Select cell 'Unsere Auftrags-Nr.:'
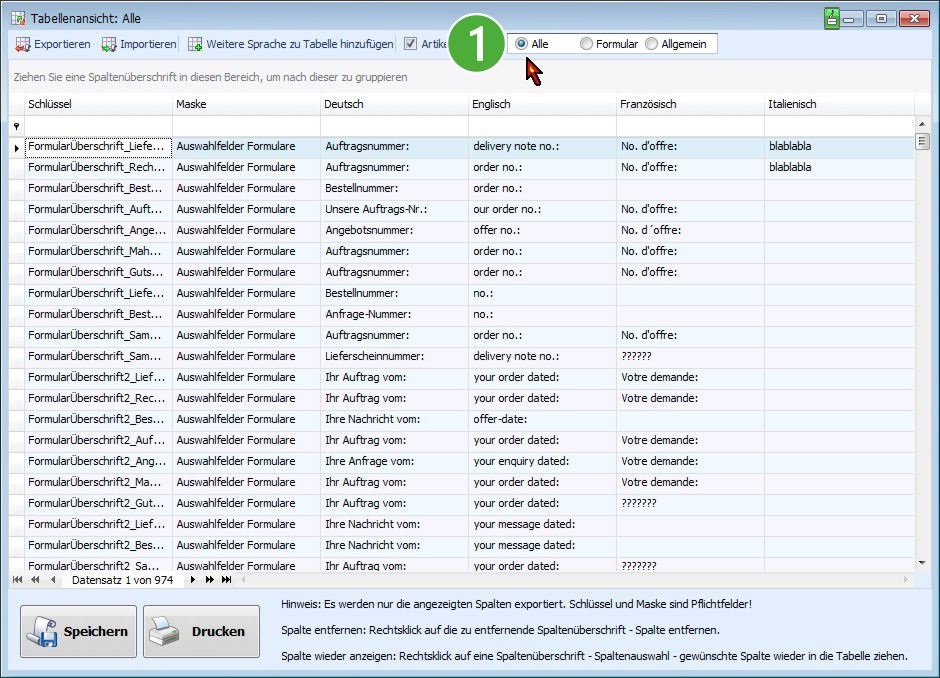This screenshot has height=678, width=940. point(394,209)
